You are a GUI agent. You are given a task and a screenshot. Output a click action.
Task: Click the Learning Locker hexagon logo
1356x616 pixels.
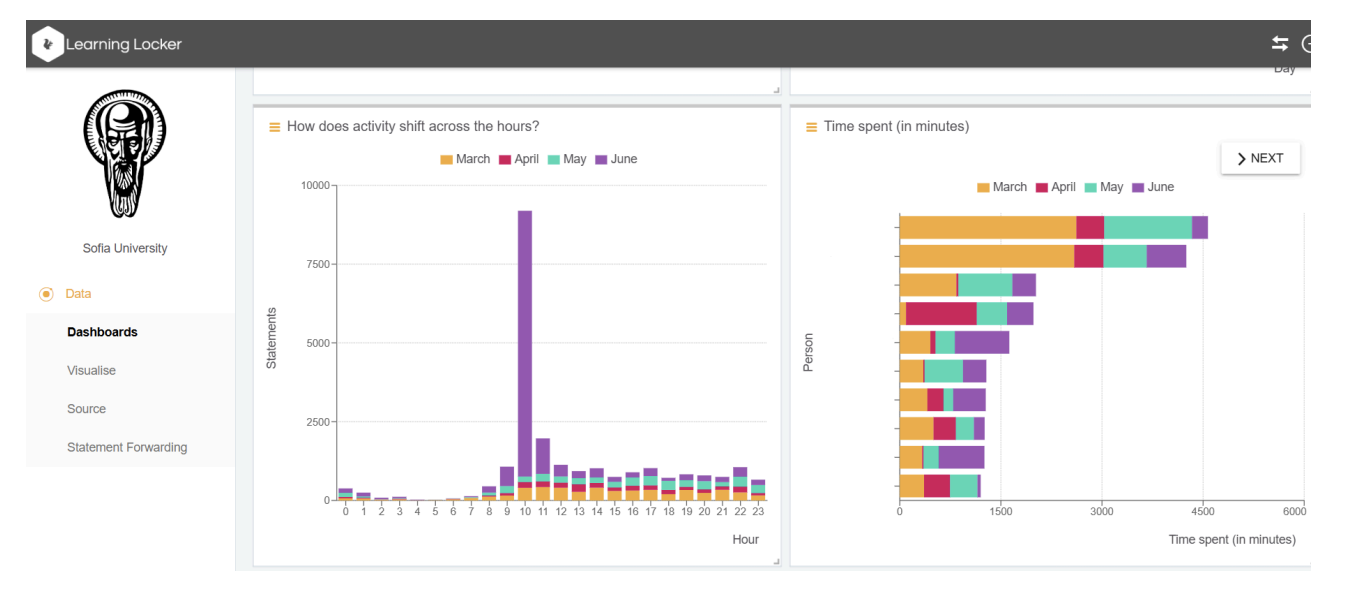48,44
